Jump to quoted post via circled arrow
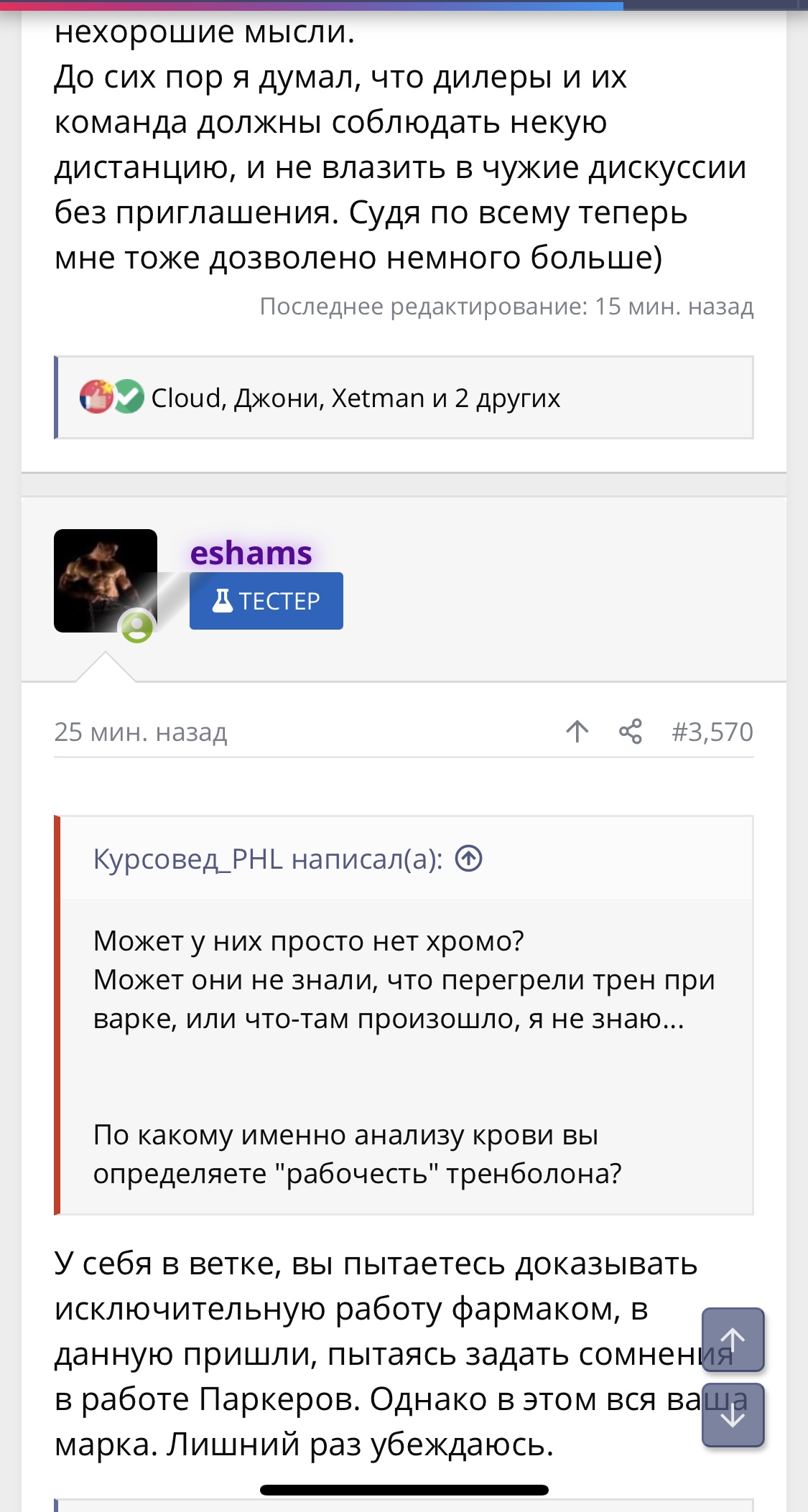The width and height of the screenshot is (808, 1512). pyautogui.click(x=469, y=859)
